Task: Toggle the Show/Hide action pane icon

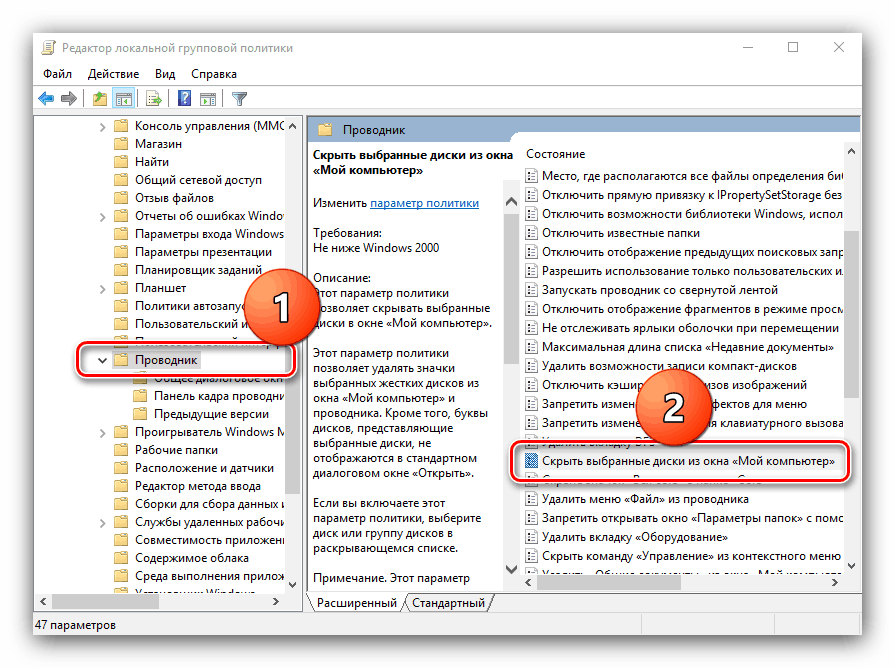Action: (208, 99)
